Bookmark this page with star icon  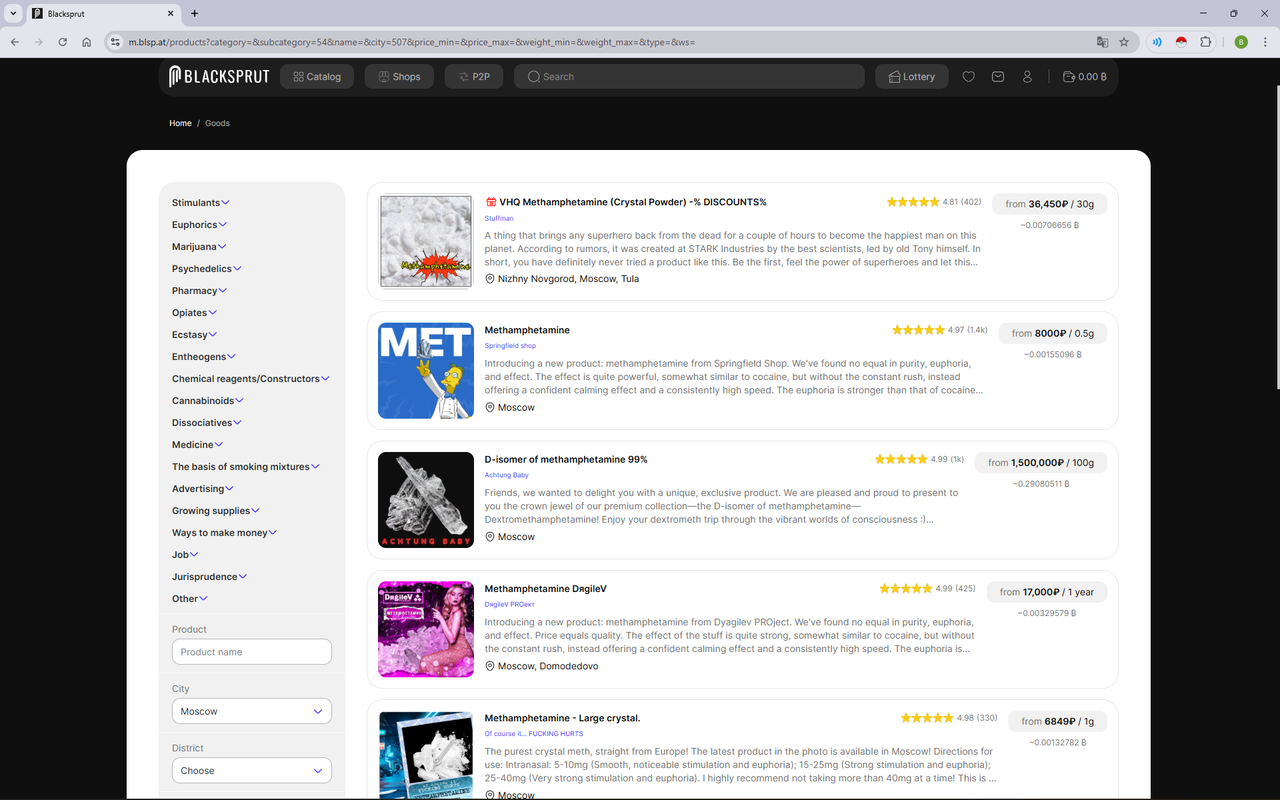pyautogui.click(x=1124, y=42)
